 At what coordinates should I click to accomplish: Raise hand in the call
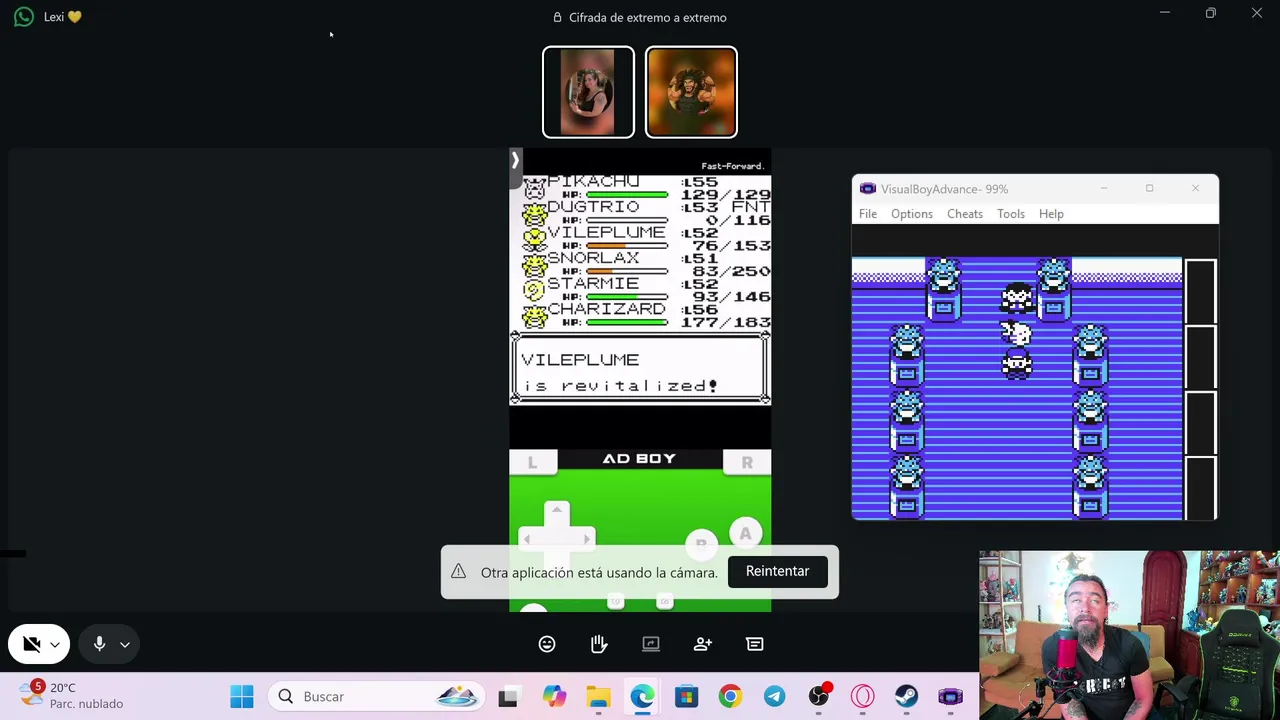click(599, 644)
